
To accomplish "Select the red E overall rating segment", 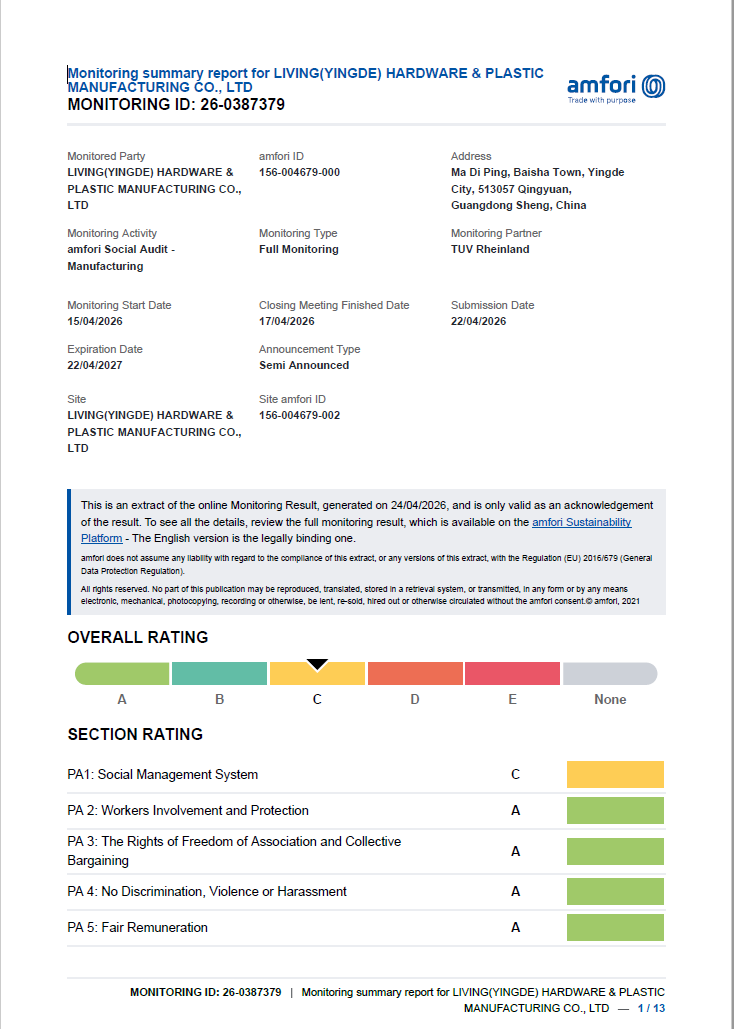I will pos(513,673).
